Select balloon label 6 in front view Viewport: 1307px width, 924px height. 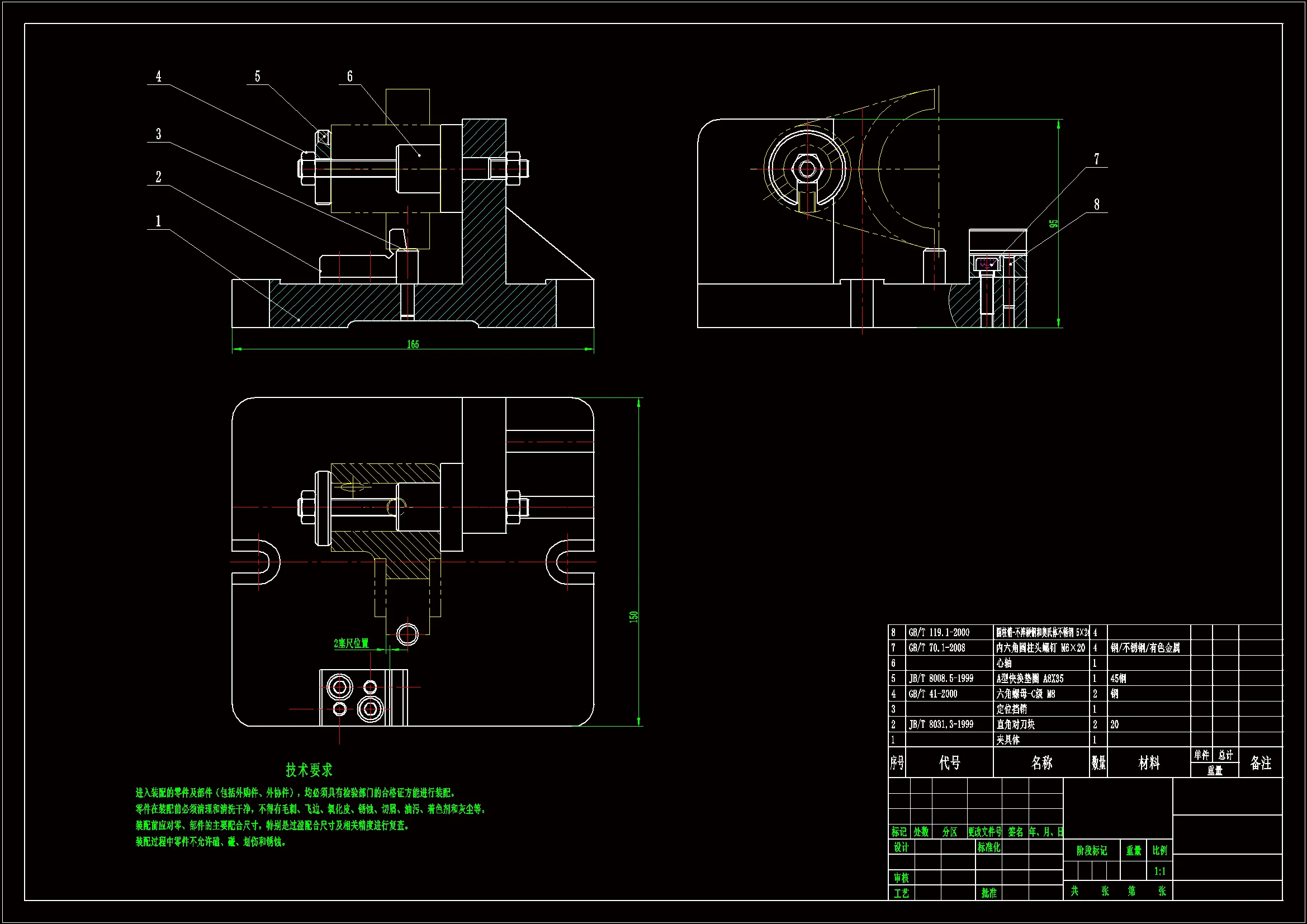[x=349, y=76]
